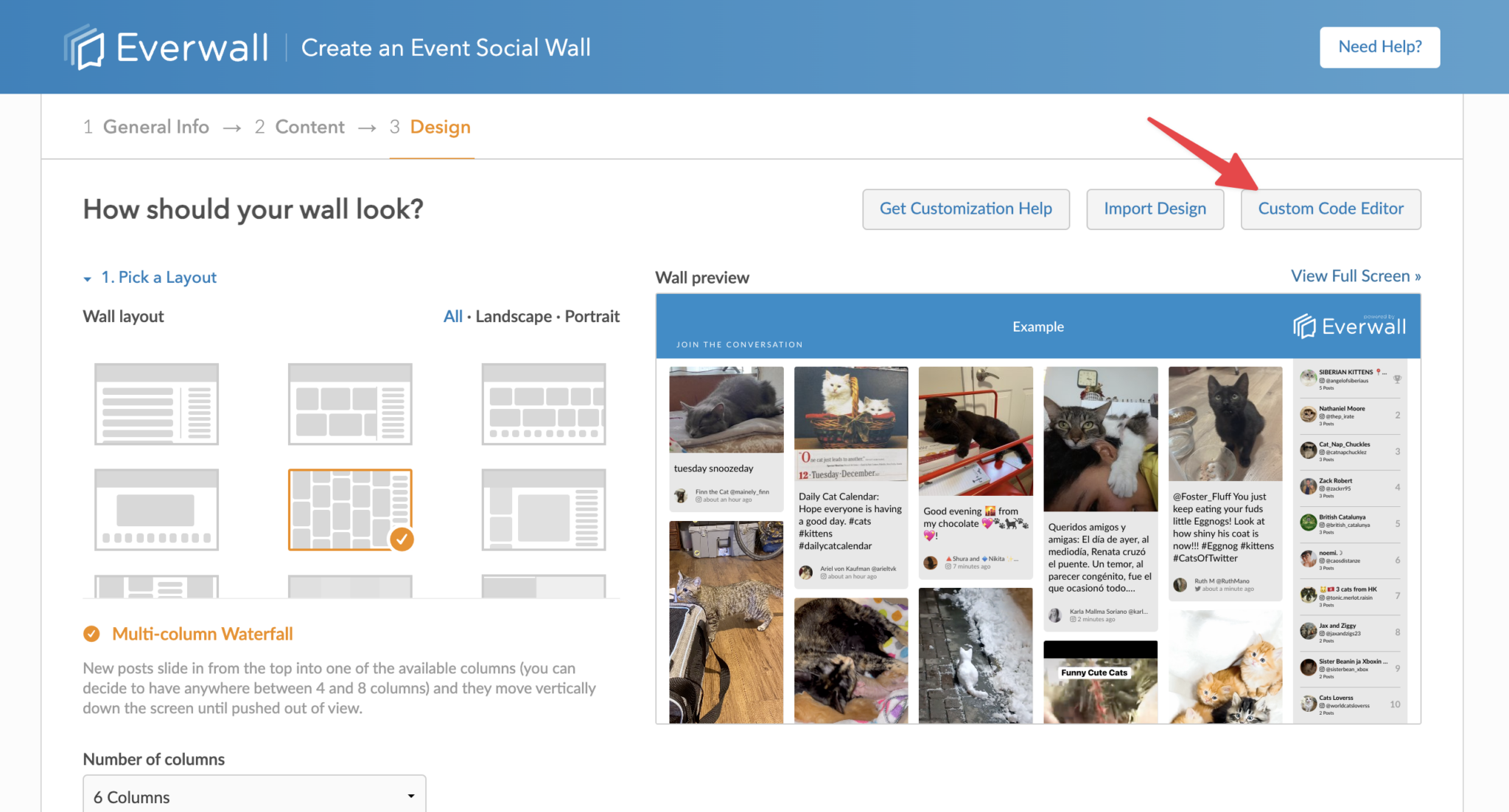
Task: Select the compact tiles layout top right
Action: tap(543, 403)
